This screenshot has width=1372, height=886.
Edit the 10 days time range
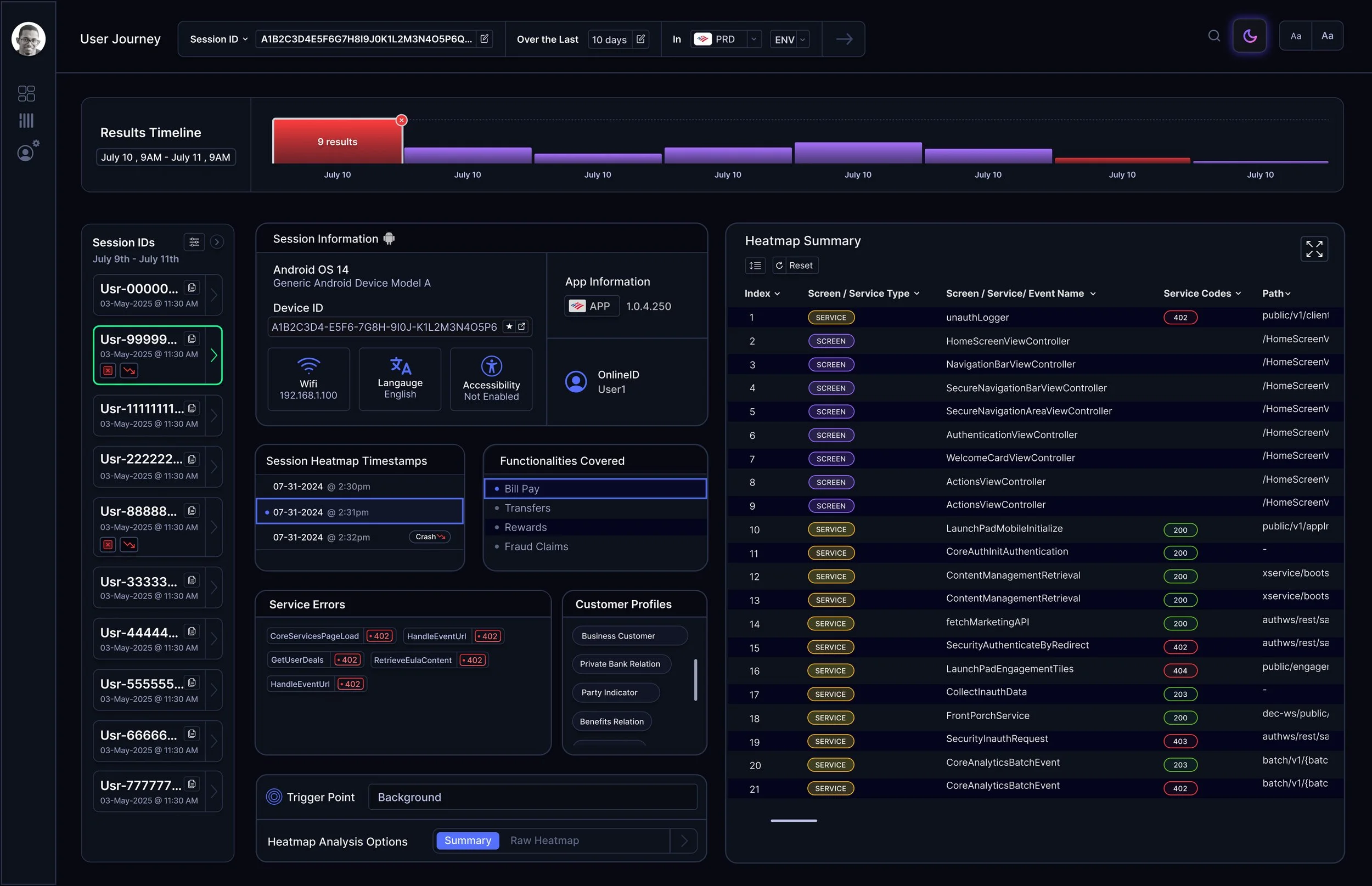(640, 39)
